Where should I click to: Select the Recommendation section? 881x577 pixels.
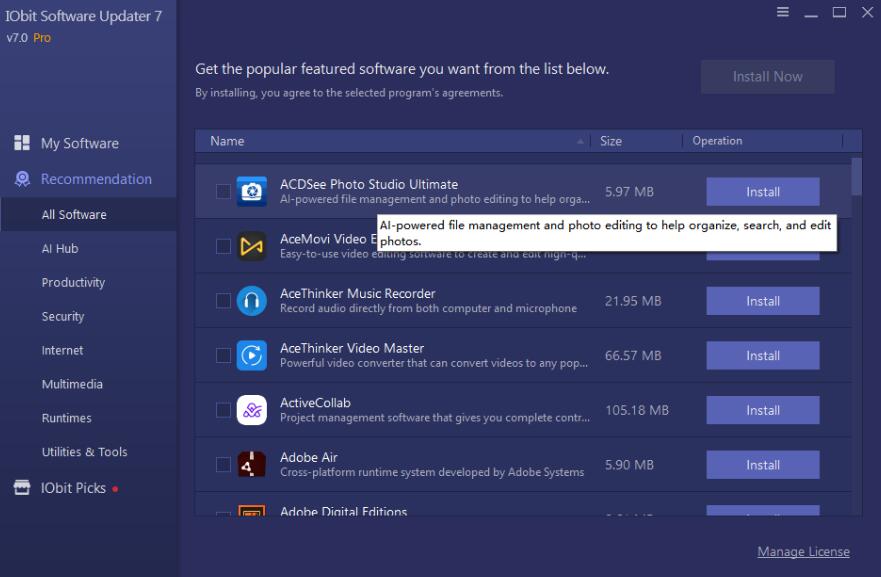coord(96,179)
